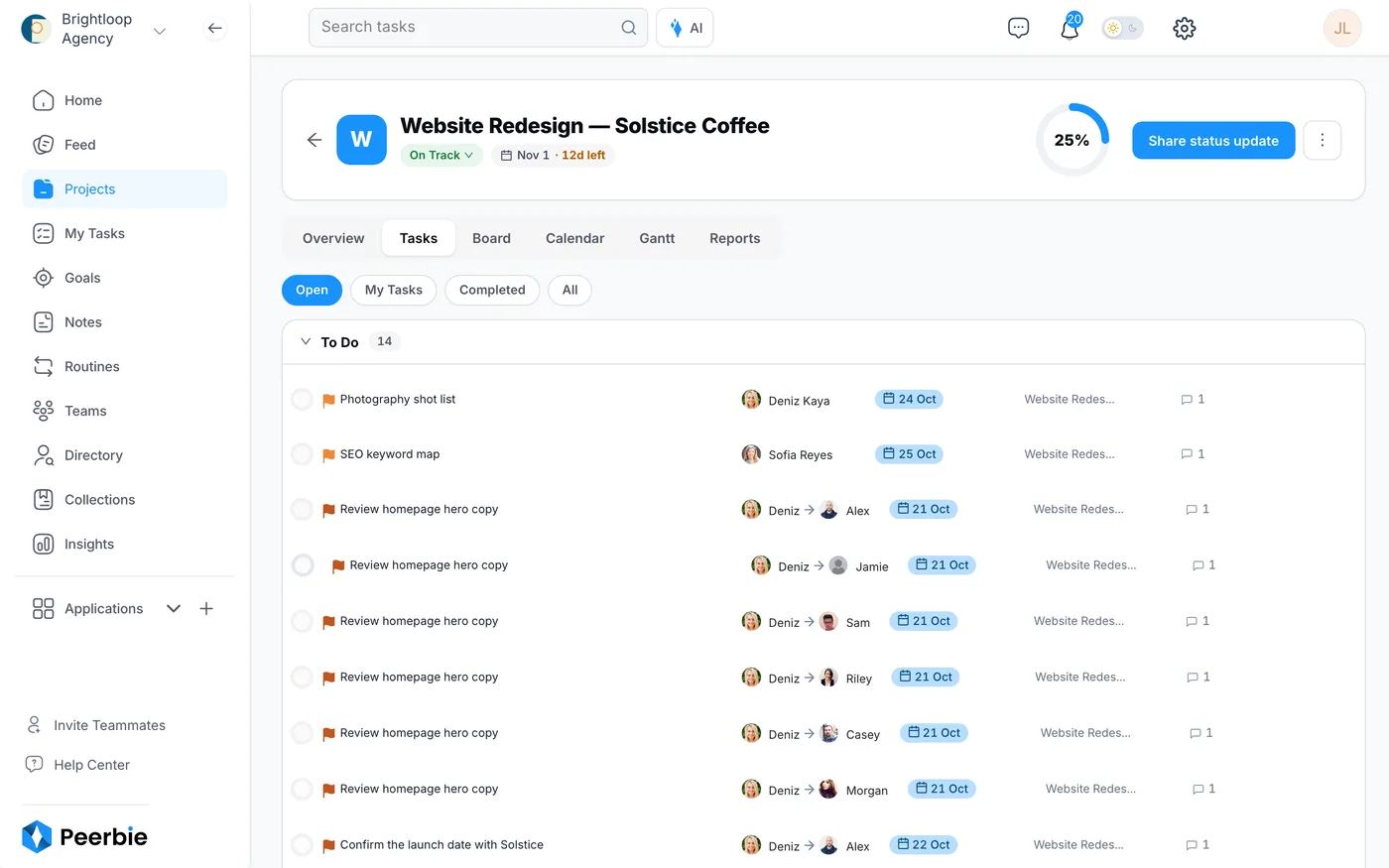Filter by Completed tasks
Viewport: 1389px width, 868px height.
(492, 290)
